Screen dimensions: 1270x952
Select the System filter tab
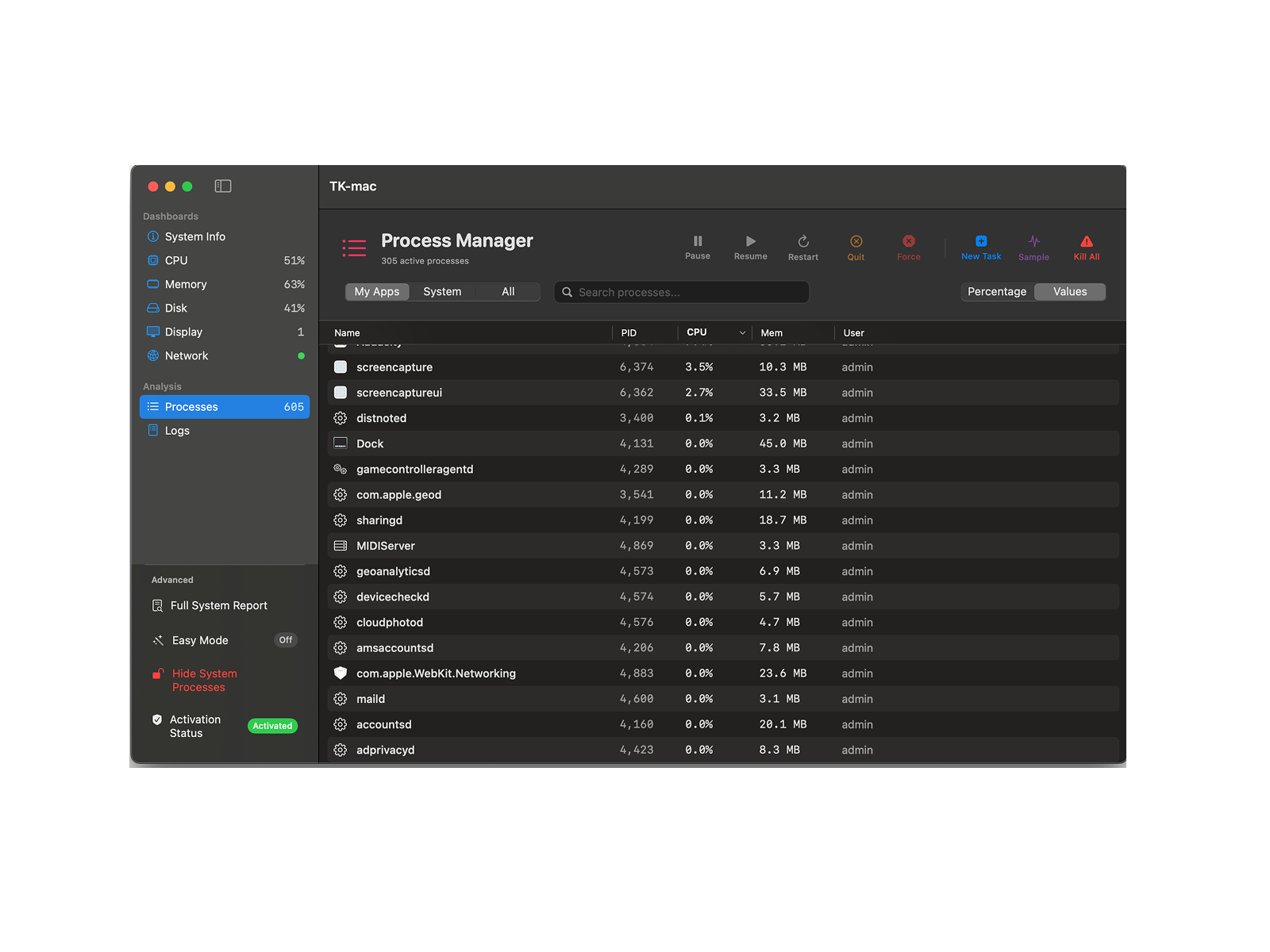point(442,292)
